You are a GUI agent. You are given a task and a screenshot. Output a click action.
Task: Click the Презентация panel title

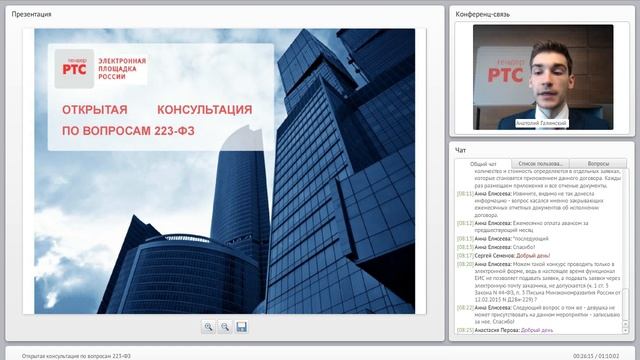pos(31,14)
